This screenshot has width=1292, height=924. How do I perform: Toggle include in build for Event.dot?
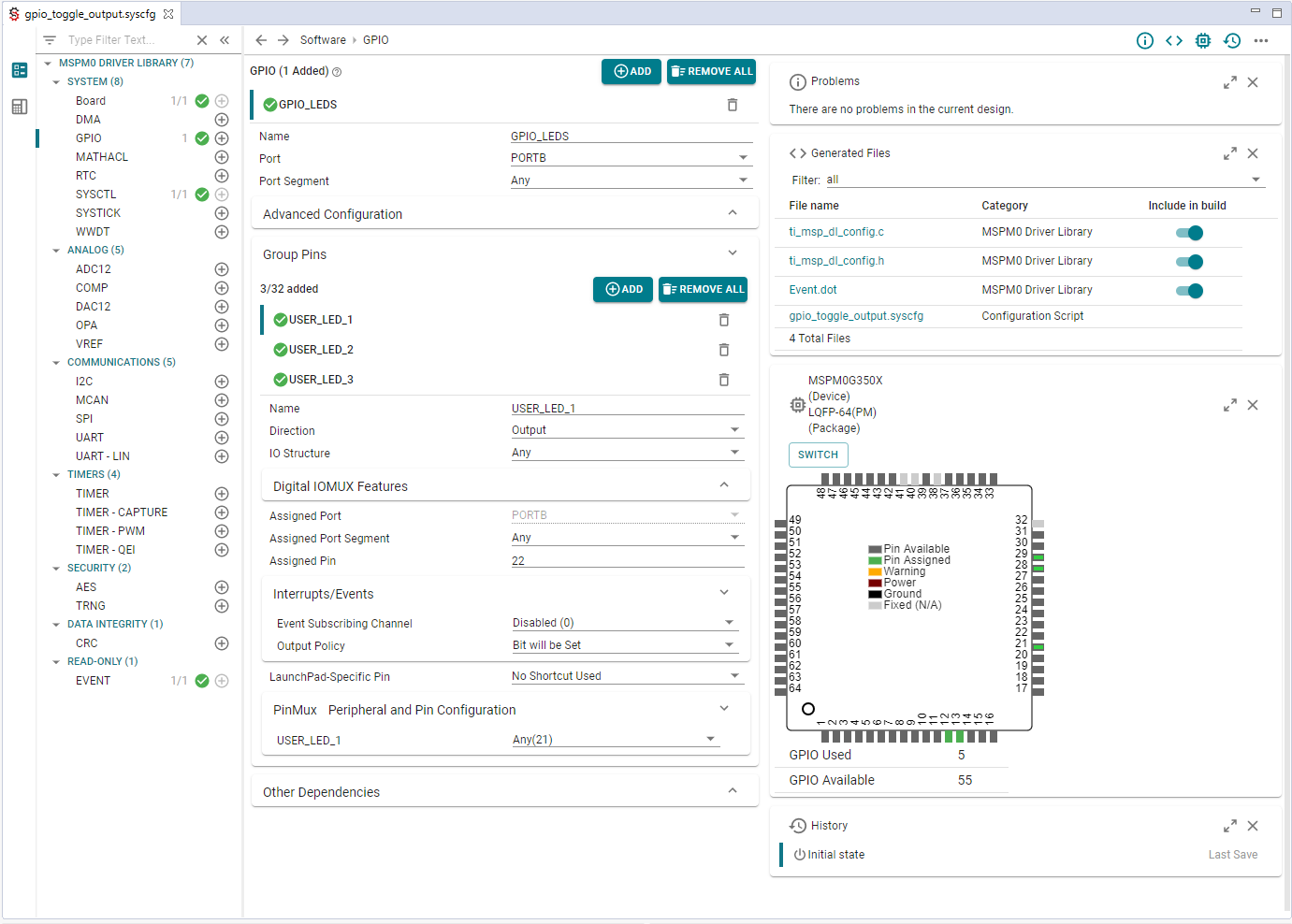(1189, 291)
